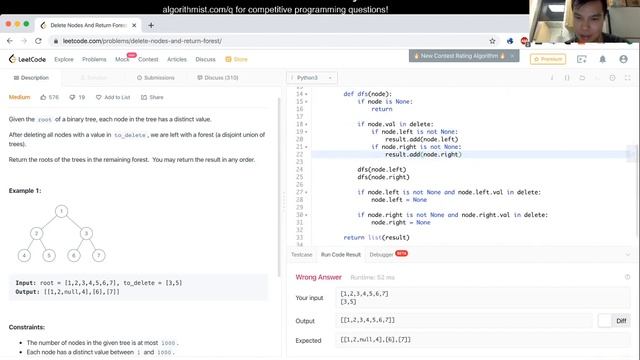Viewport: 640px width, 360px height.
Task: Open the Store link
Action: (236, 59)
